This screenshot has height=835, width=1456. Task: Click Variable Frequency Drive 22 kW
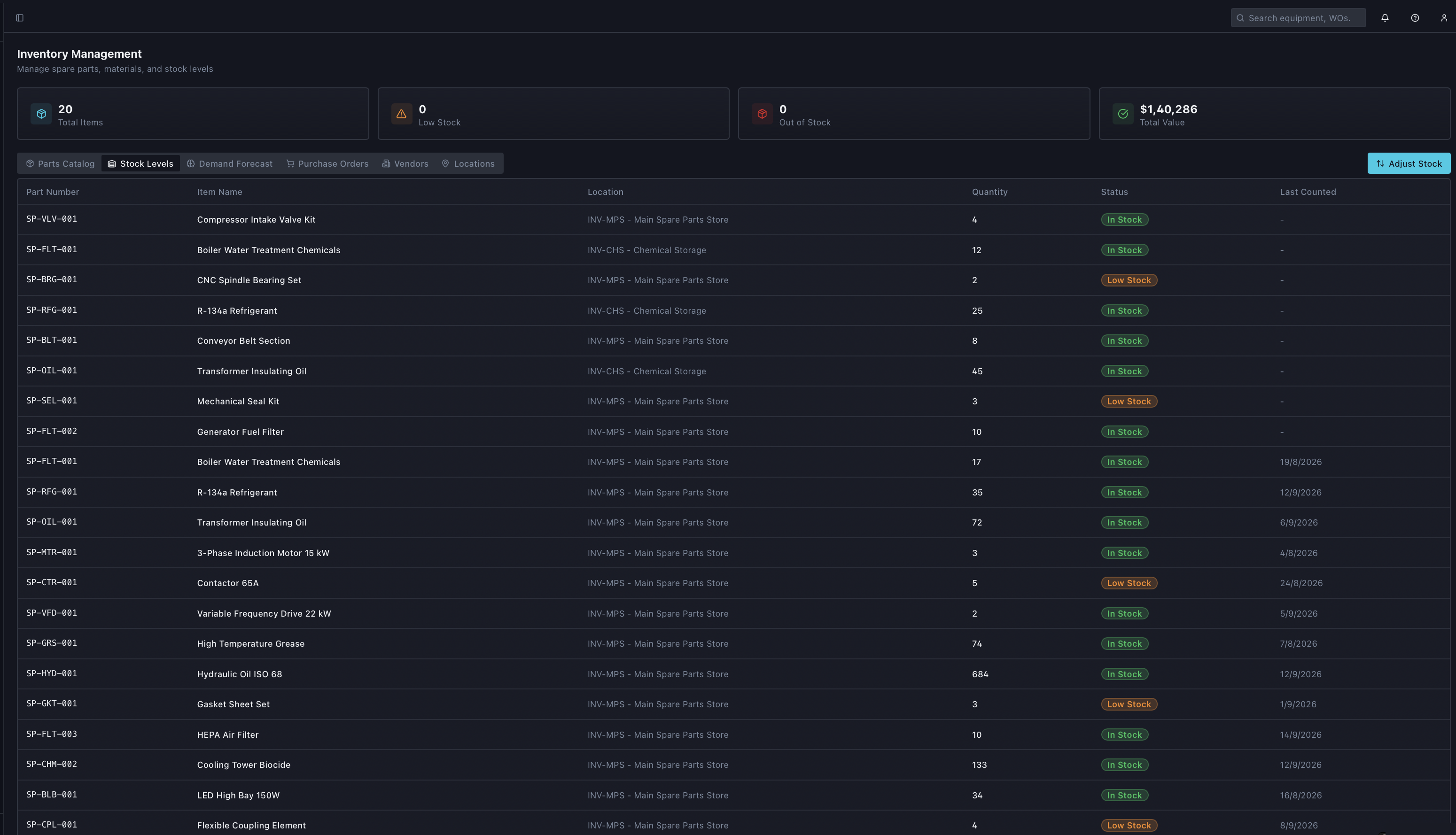tap(264, 614)
